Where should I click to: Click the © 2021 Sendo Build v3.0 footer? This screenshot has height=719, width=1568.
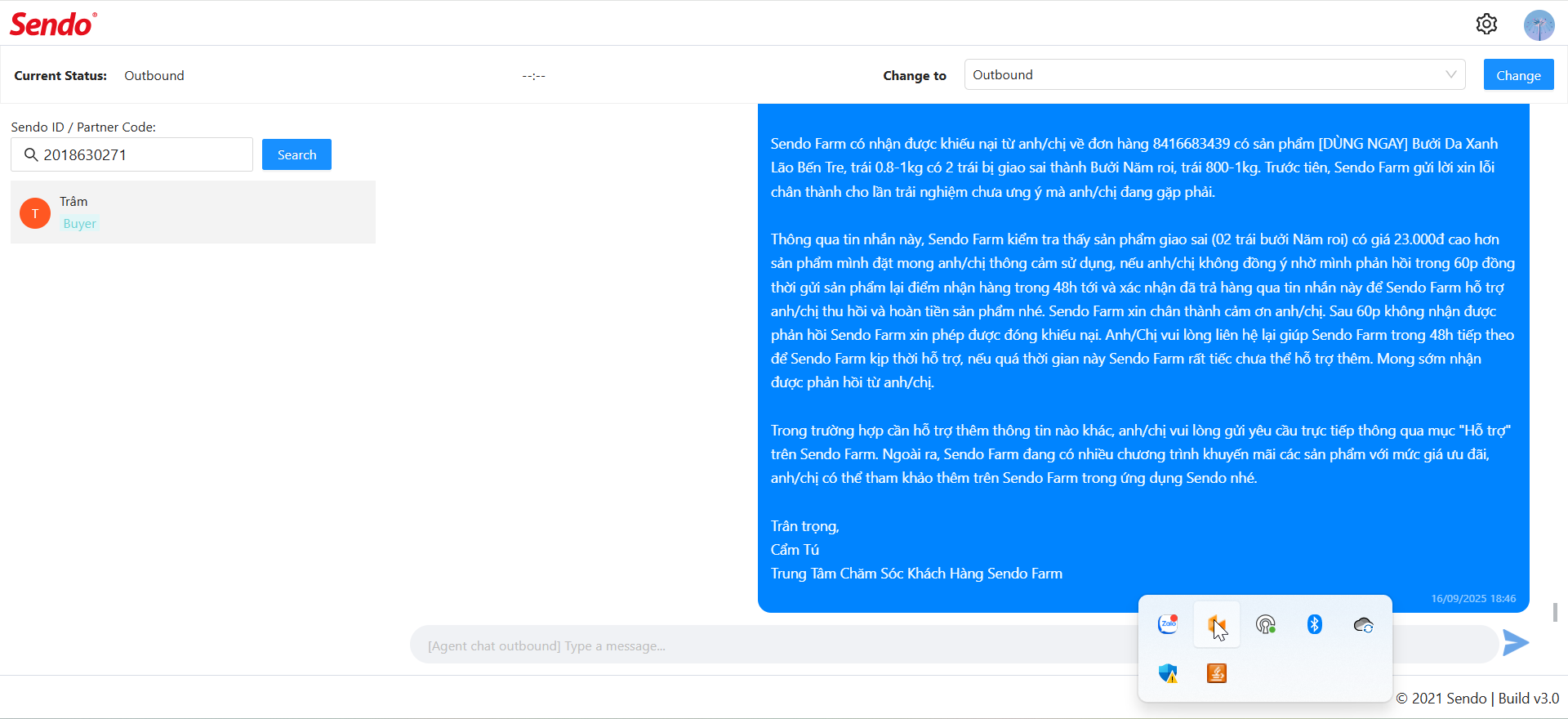pyautogui.click(x=1477, y=699)
